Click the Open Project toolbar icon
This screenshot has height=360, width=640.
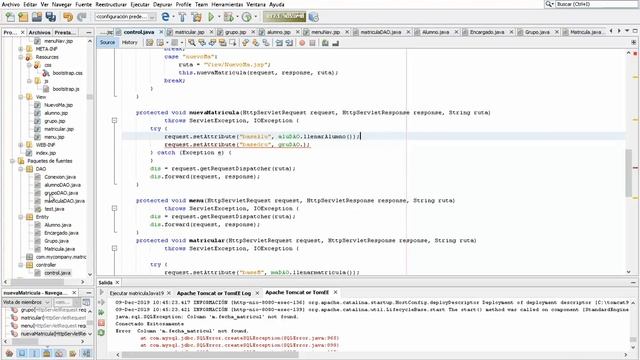37,17
